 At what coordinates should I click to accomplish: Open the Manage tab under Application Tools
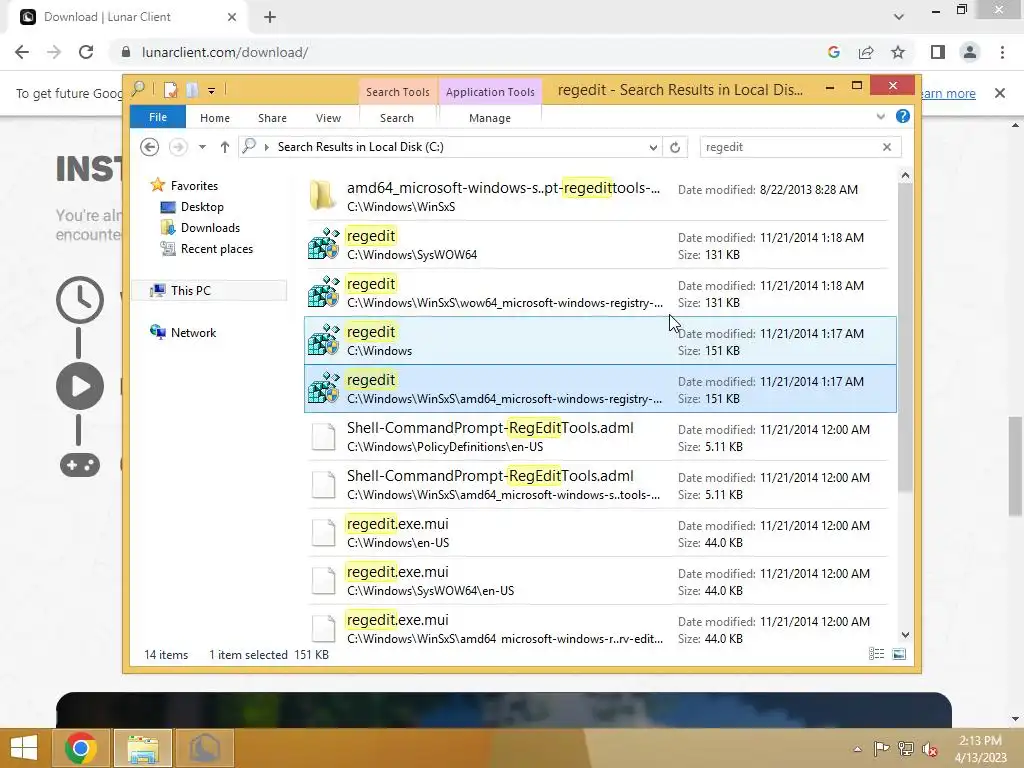(x=490, y=118)
